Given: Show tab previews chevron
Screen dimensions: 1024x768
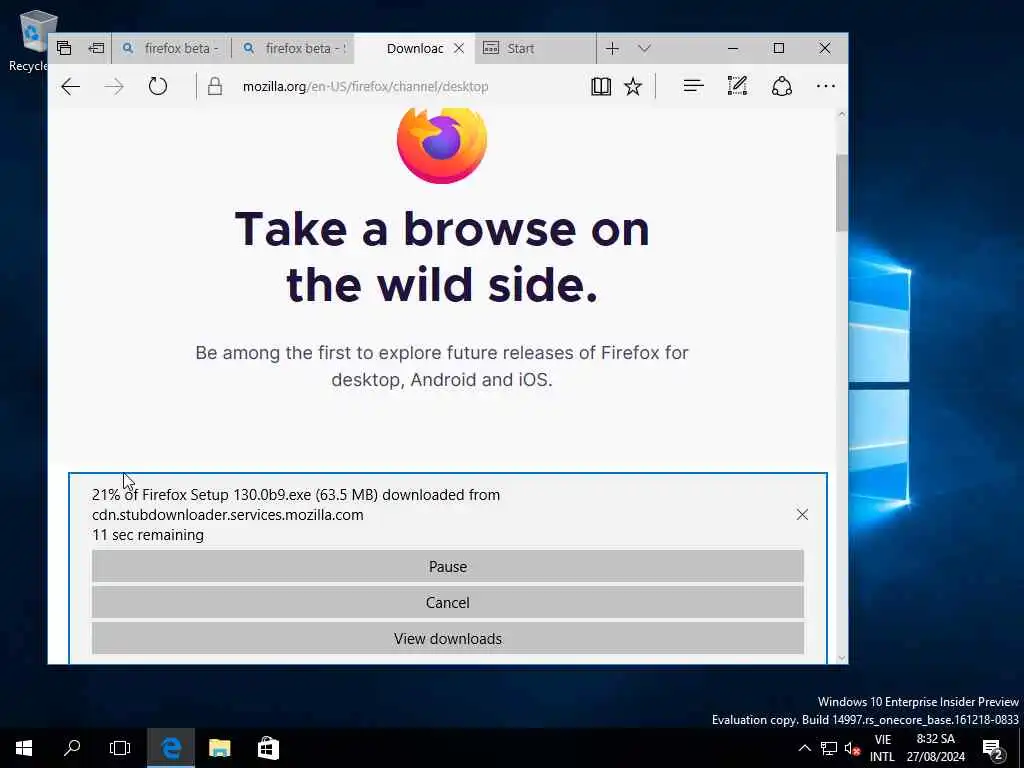Looking at the screenshot, I should [x=645, y=48].
